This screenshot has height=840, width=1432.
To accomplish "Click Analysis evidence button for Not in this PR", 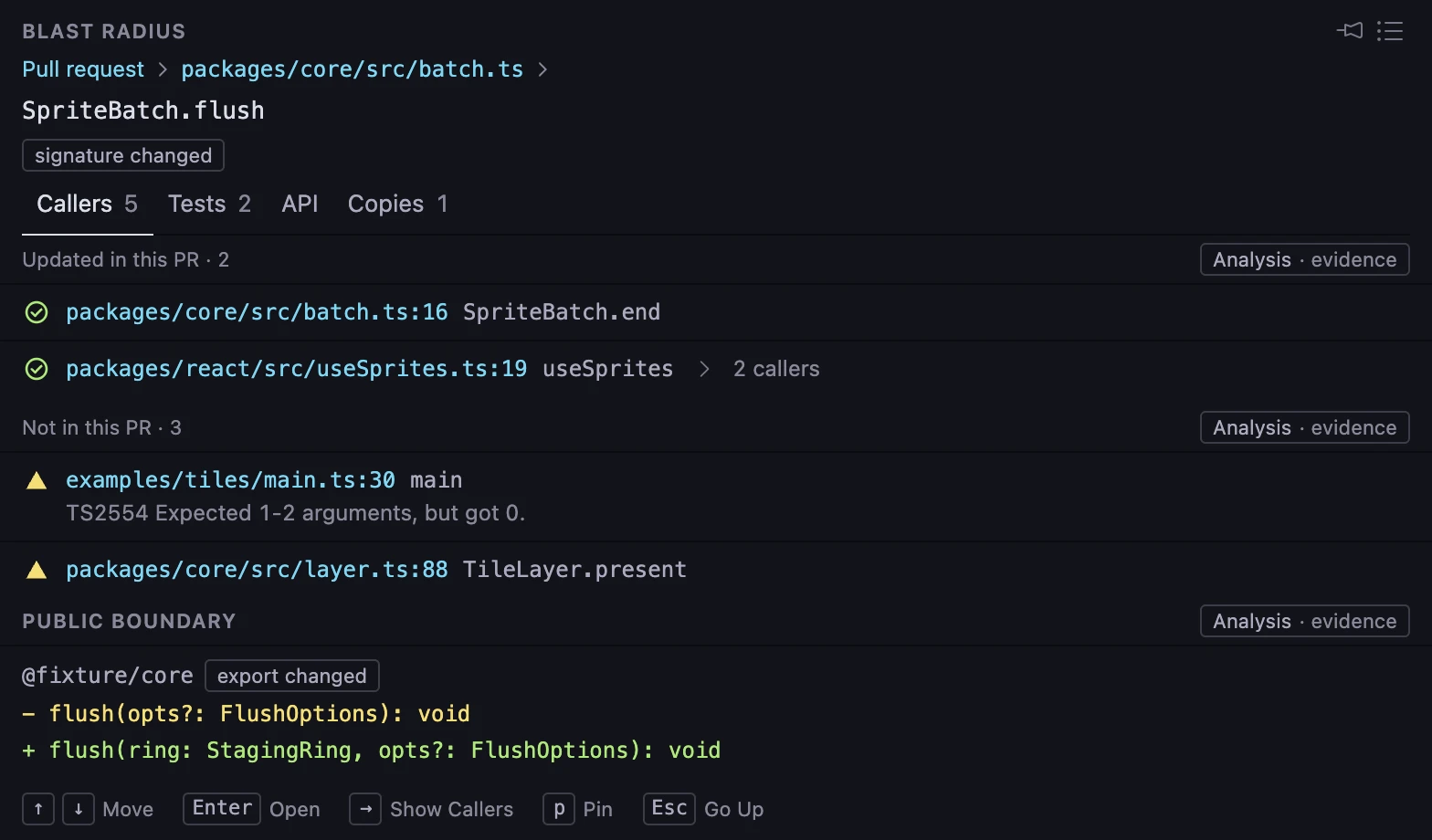I will pyautogui.click(x=1304, y=427).
